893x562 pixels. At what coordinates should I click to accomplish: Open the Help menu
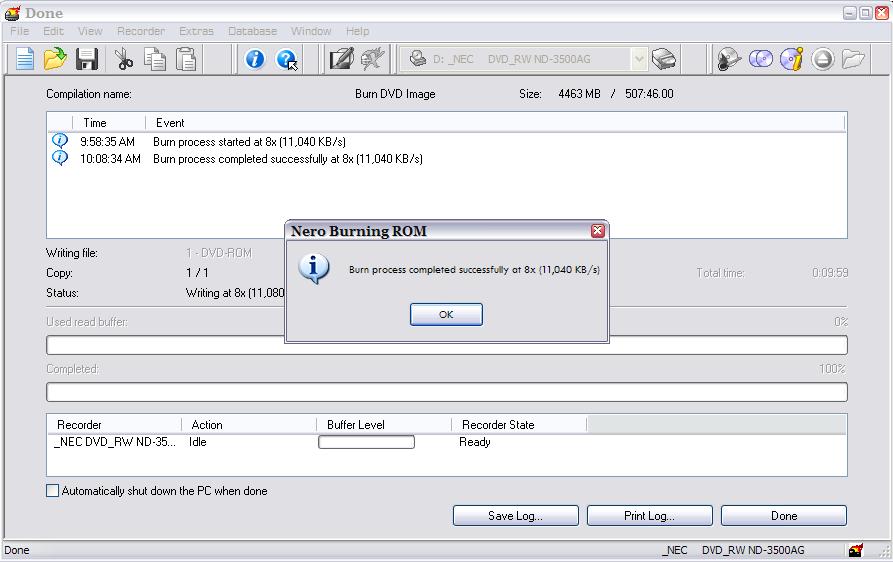coord(358,31)
